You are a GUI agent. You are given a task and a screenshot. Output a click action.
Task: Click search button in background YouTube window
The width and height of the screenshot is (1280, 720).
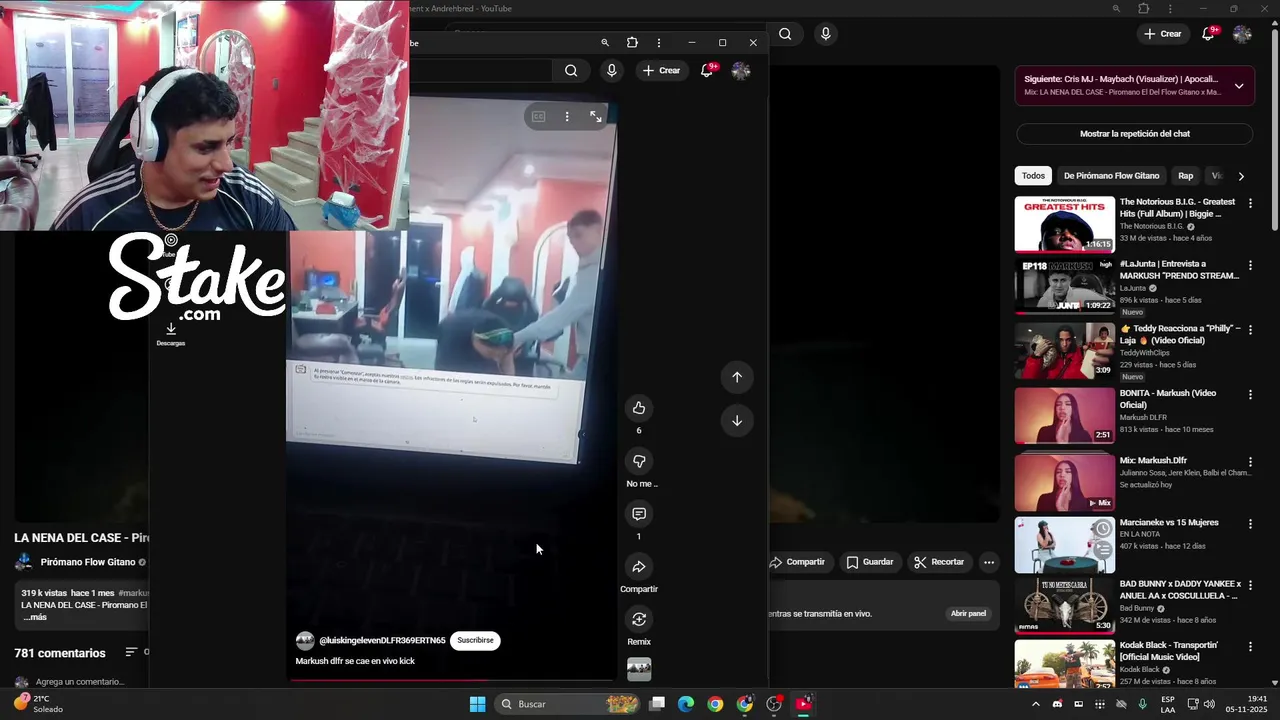785,34
